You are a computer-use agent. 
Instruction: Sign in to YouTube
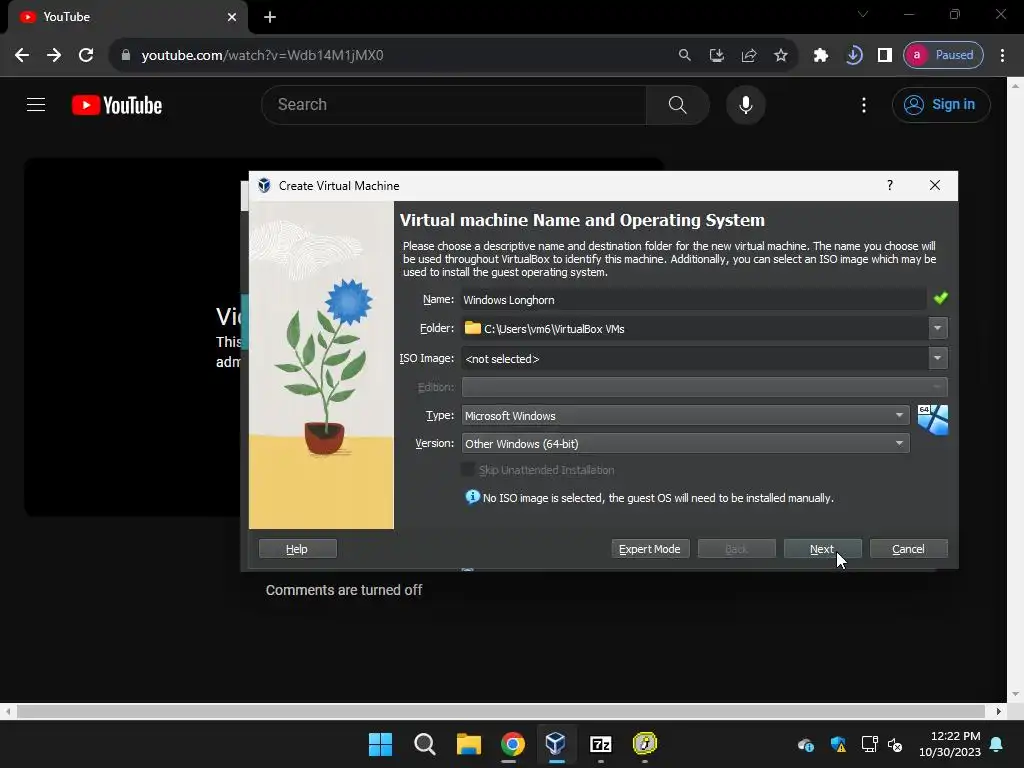point(941,104)
